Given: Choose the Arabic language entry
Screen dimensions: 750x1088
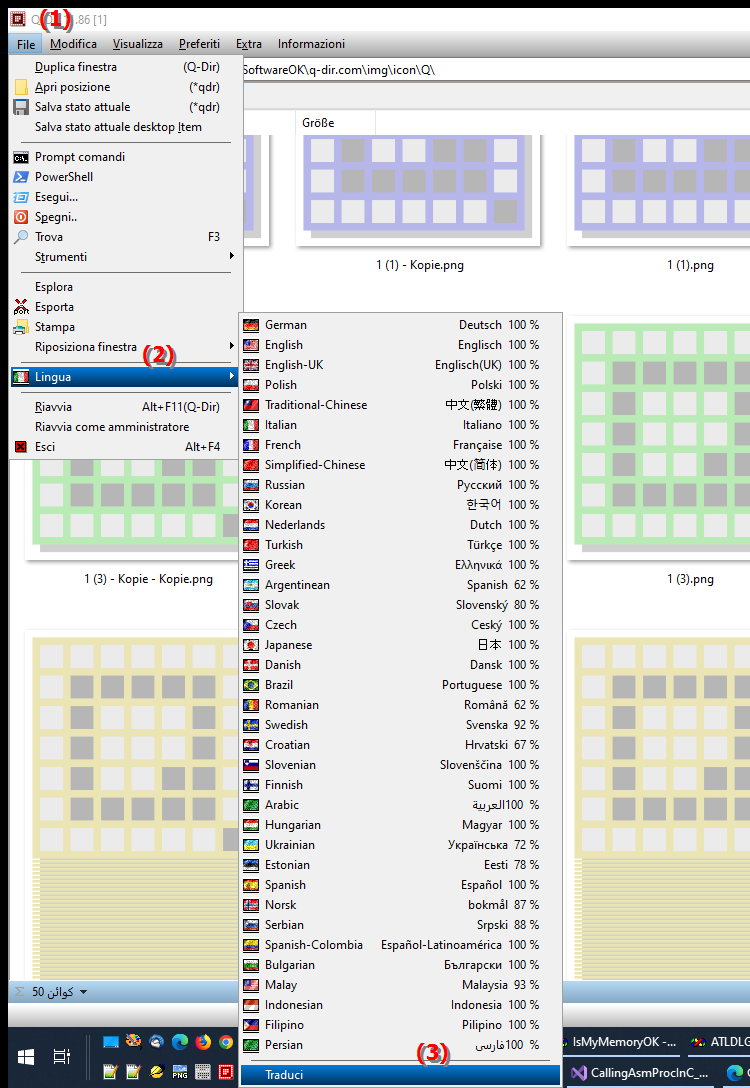Looking at the screenshot, I should click(400, 805).
